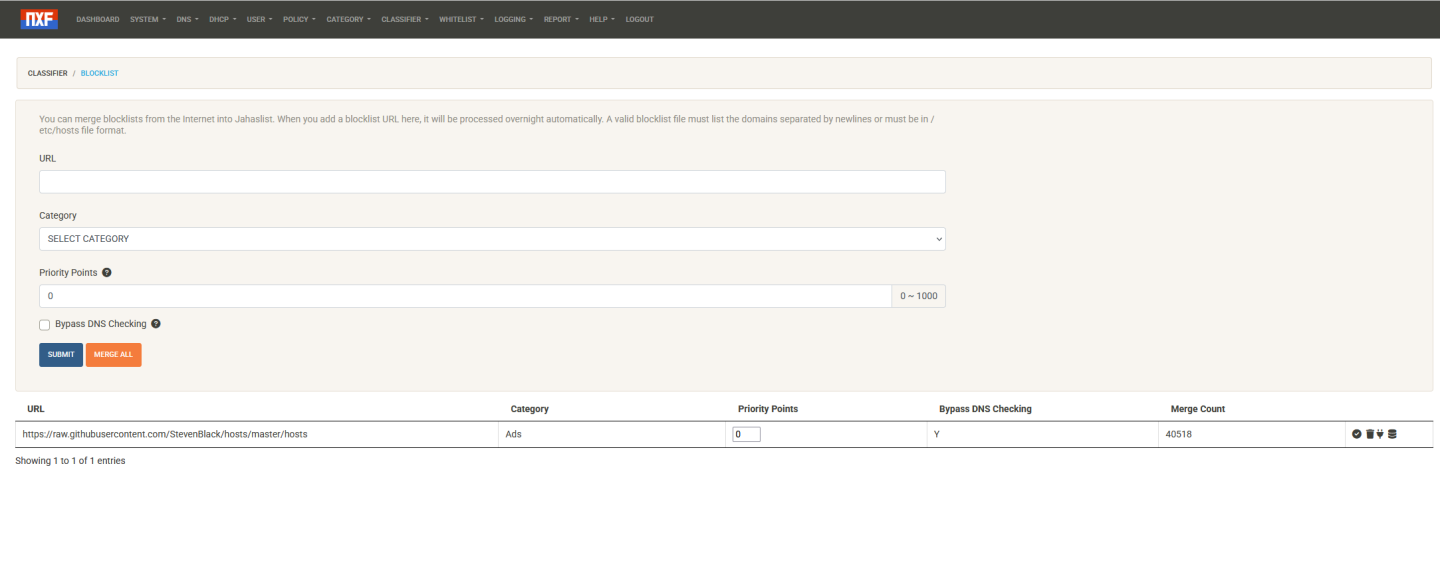
Task: Expand the System menu
Action: (x=147, y=20)
